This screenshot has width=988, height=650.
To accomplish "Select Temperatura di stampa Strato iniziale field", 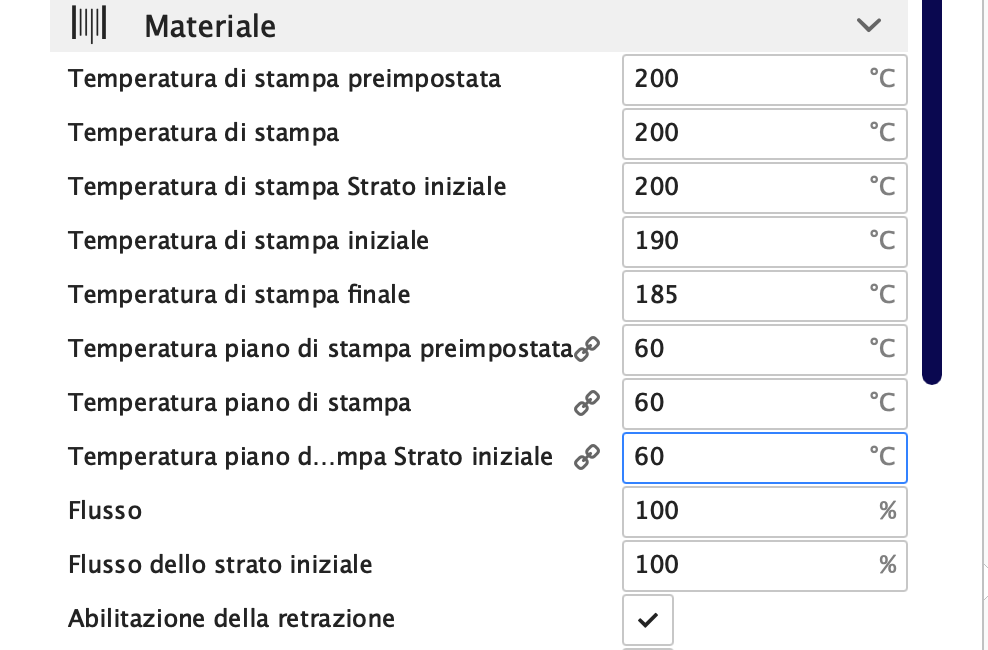I will 764,187.
